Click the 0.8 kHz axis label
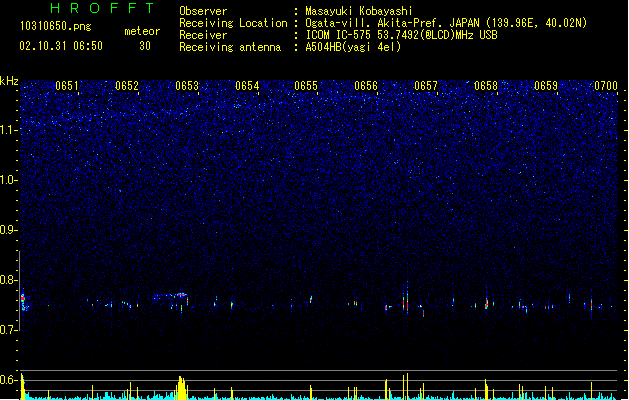 click(9, 280)
